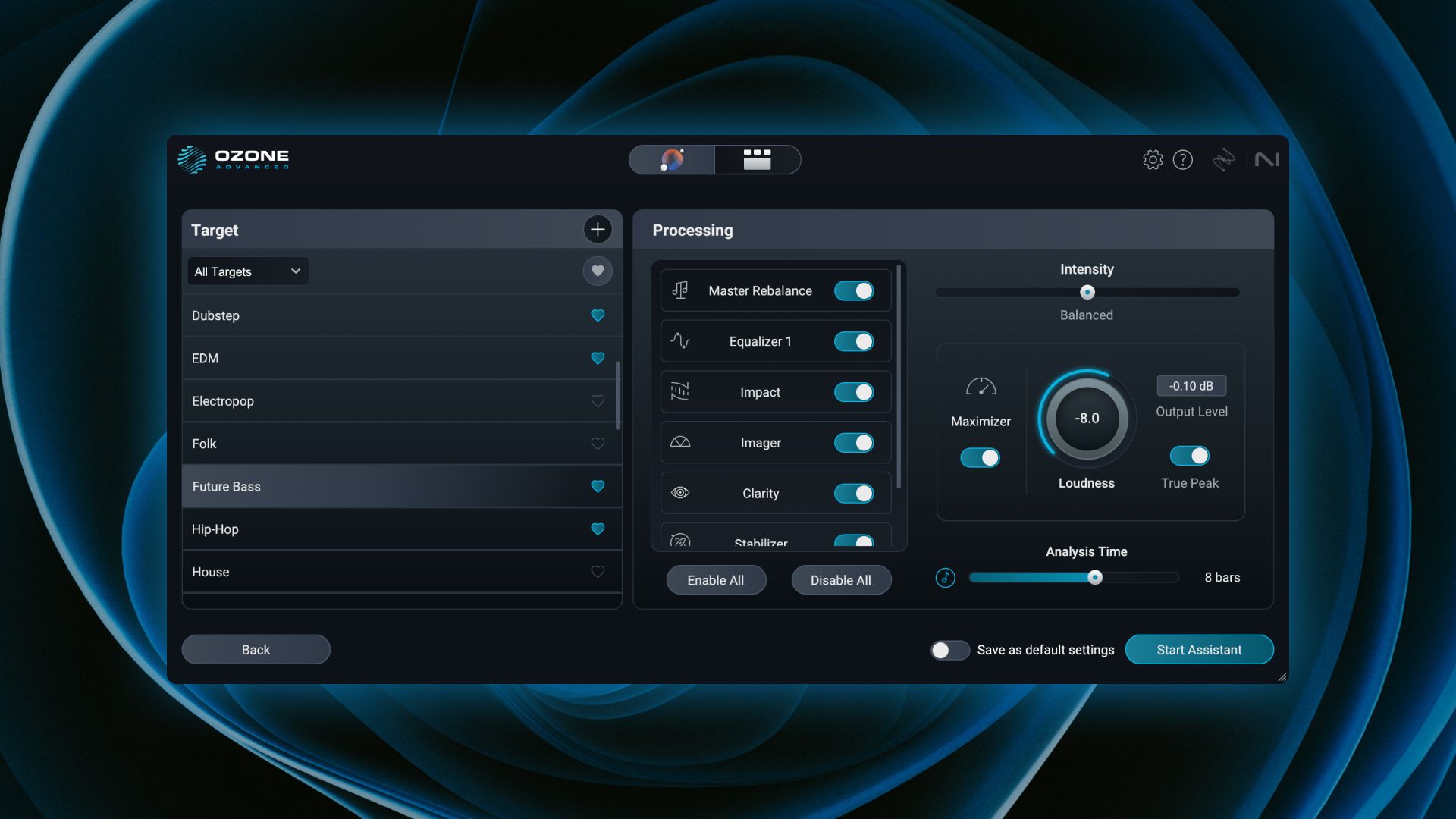Unfavorite Dubstep with its heart icon
Screen dimensions: 1456x819
point(598,315)
